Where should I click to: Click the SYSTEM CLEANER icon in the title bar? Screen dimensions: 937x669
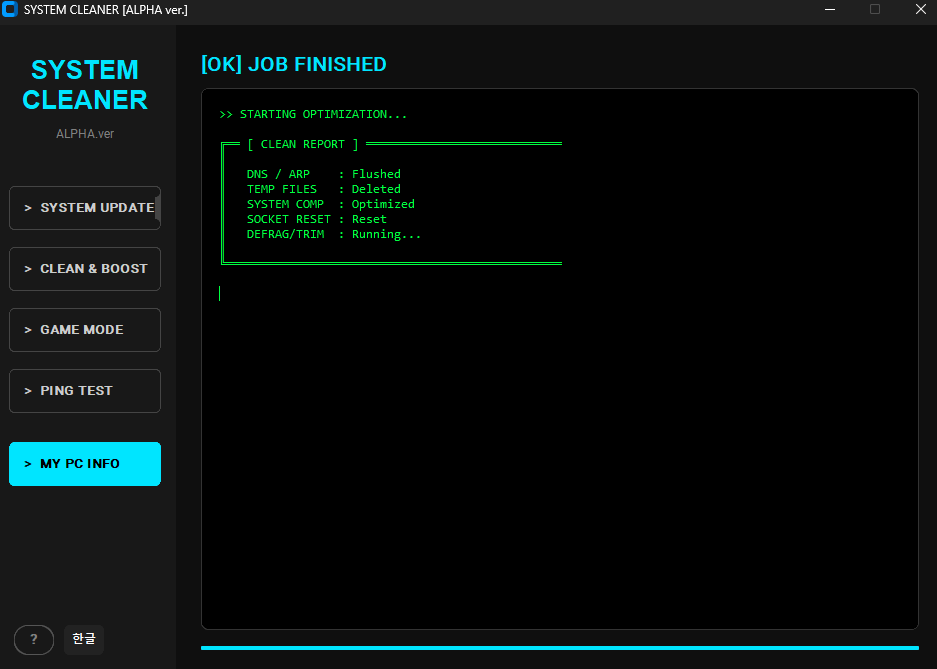11,10
